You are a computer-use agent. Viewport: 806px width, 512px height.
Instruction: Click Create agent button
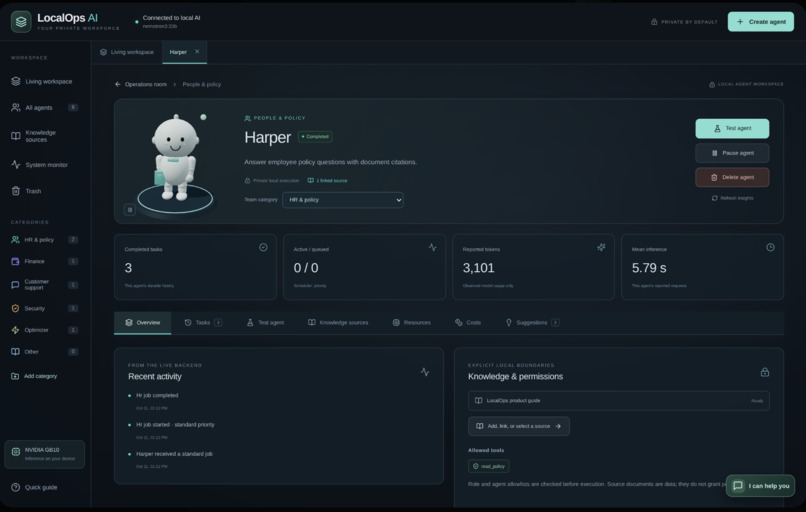(760, 22)
